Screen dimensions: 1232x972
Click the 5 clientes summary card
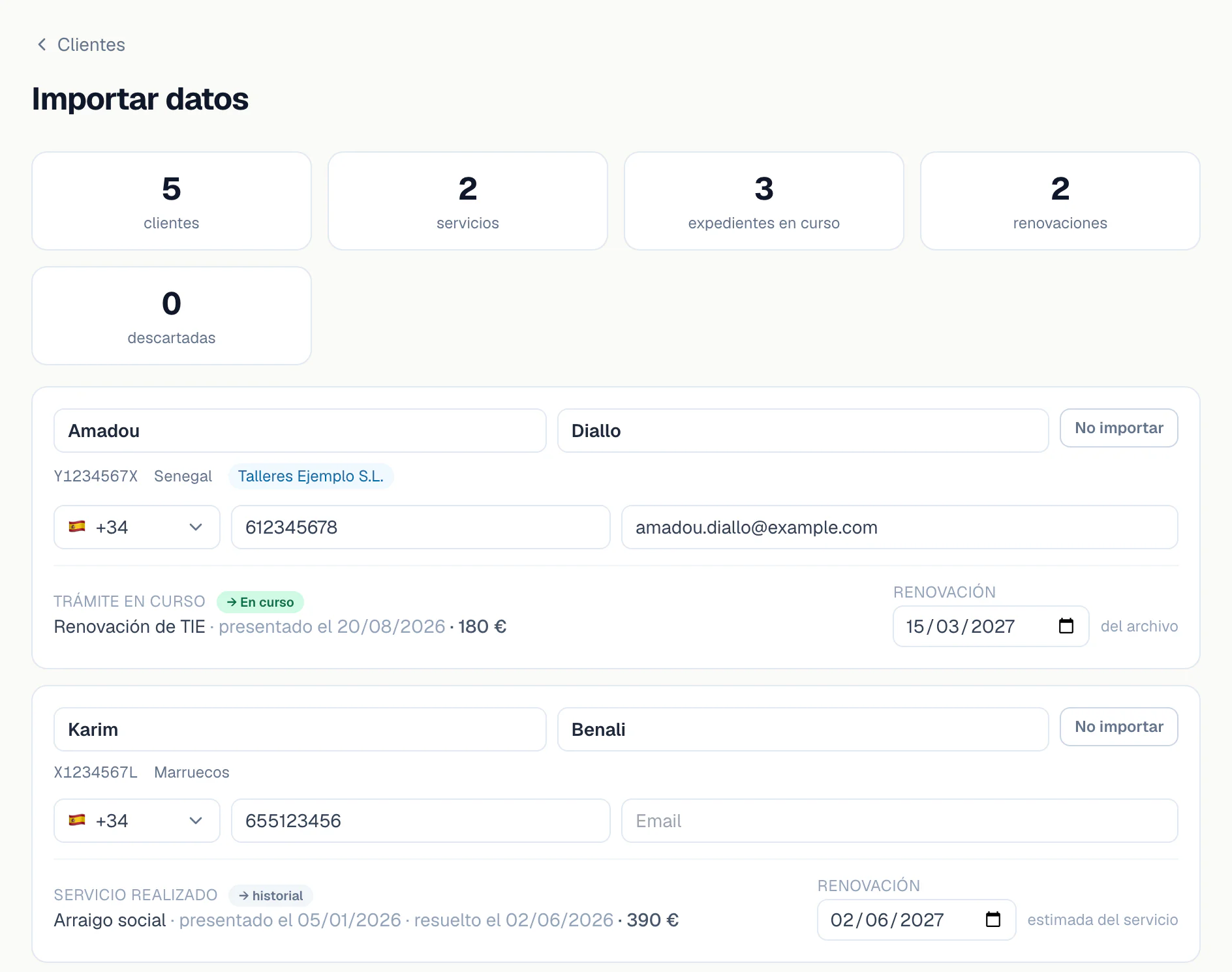(x=172, y=201)
